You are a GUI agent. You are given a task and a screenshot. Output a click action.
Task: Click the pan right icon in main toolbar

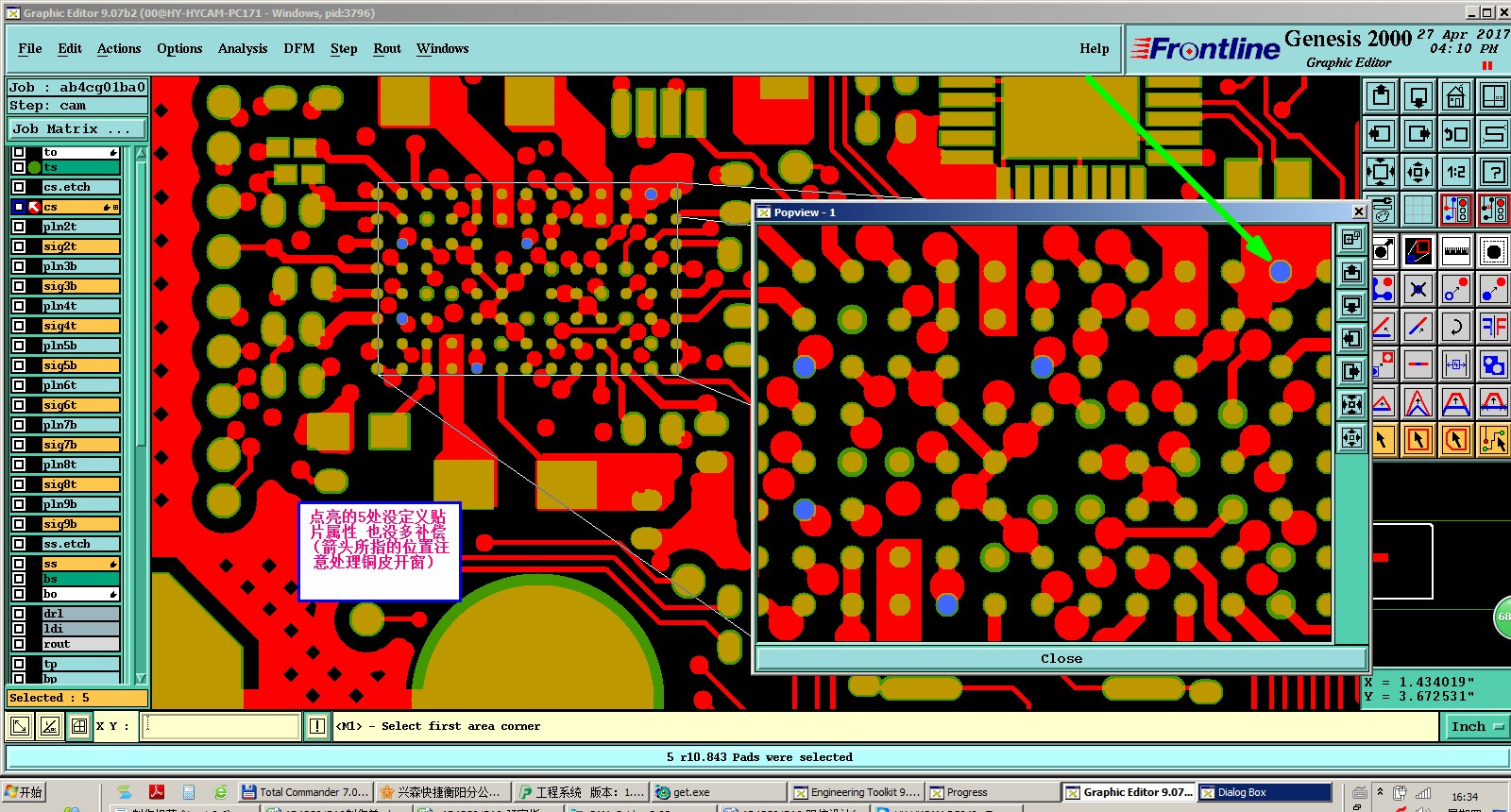click(x=1418, y=133)
